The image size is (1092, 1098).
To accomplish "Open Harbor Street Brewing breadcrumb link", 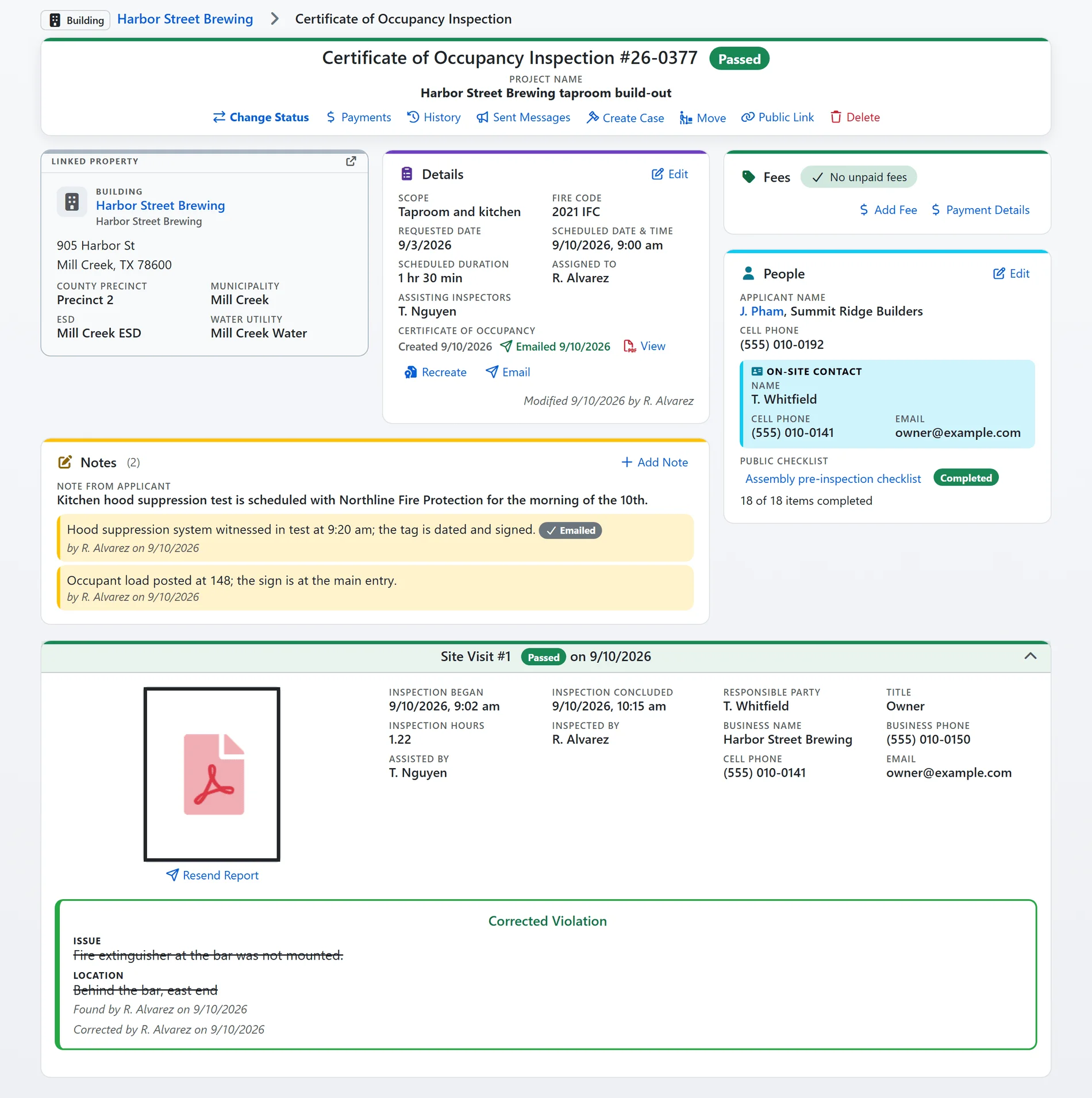I will pos(185,19).
